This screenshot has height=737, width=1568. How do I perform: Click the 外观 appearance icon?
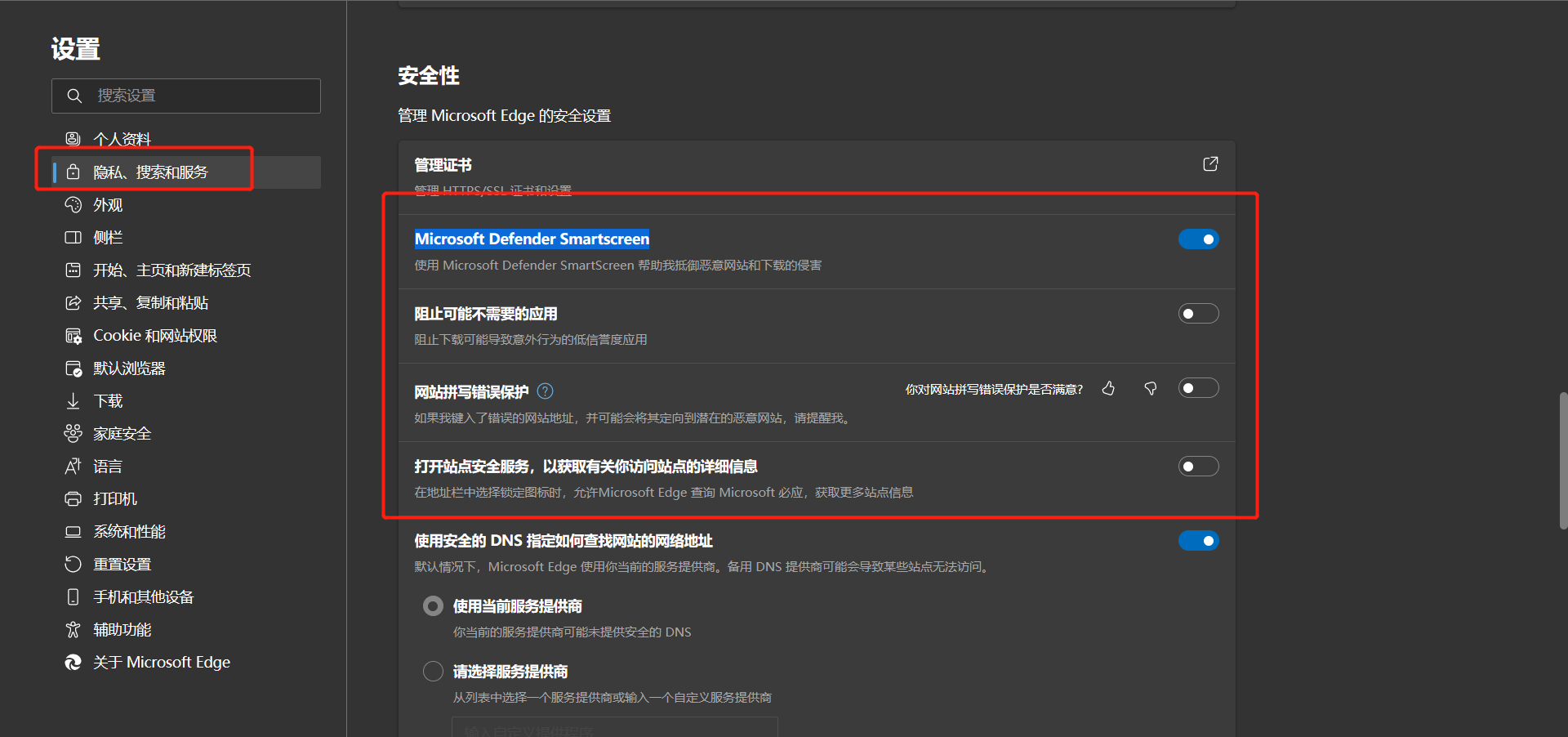click(x=73, y=204)
